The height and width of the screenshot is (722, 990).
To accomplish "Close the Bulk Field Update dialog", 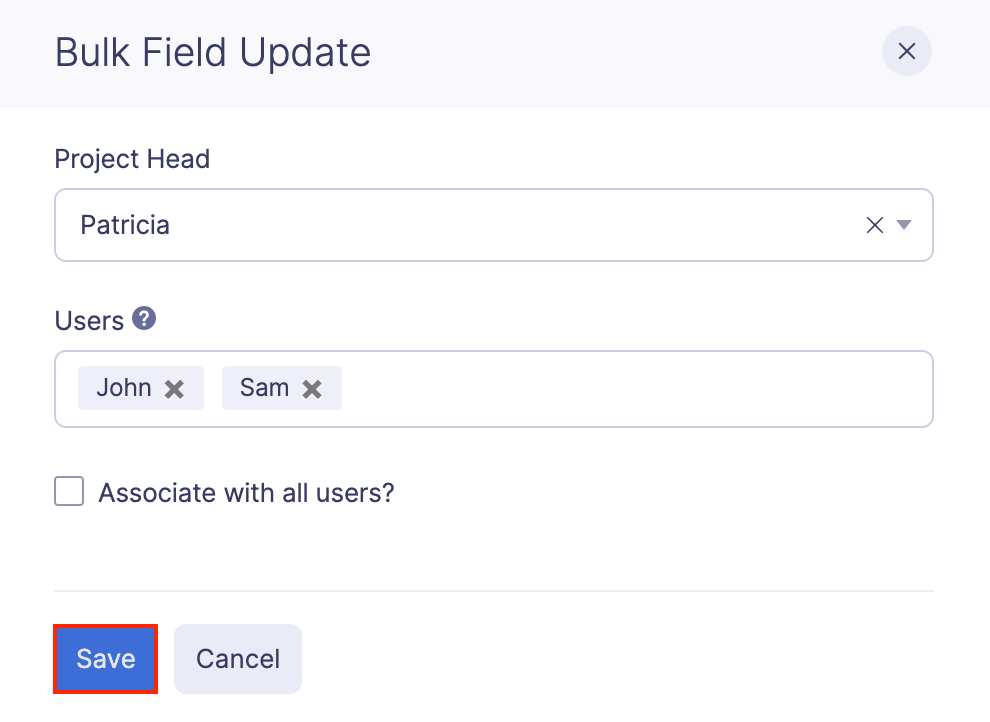I will (x=906, y=52).
